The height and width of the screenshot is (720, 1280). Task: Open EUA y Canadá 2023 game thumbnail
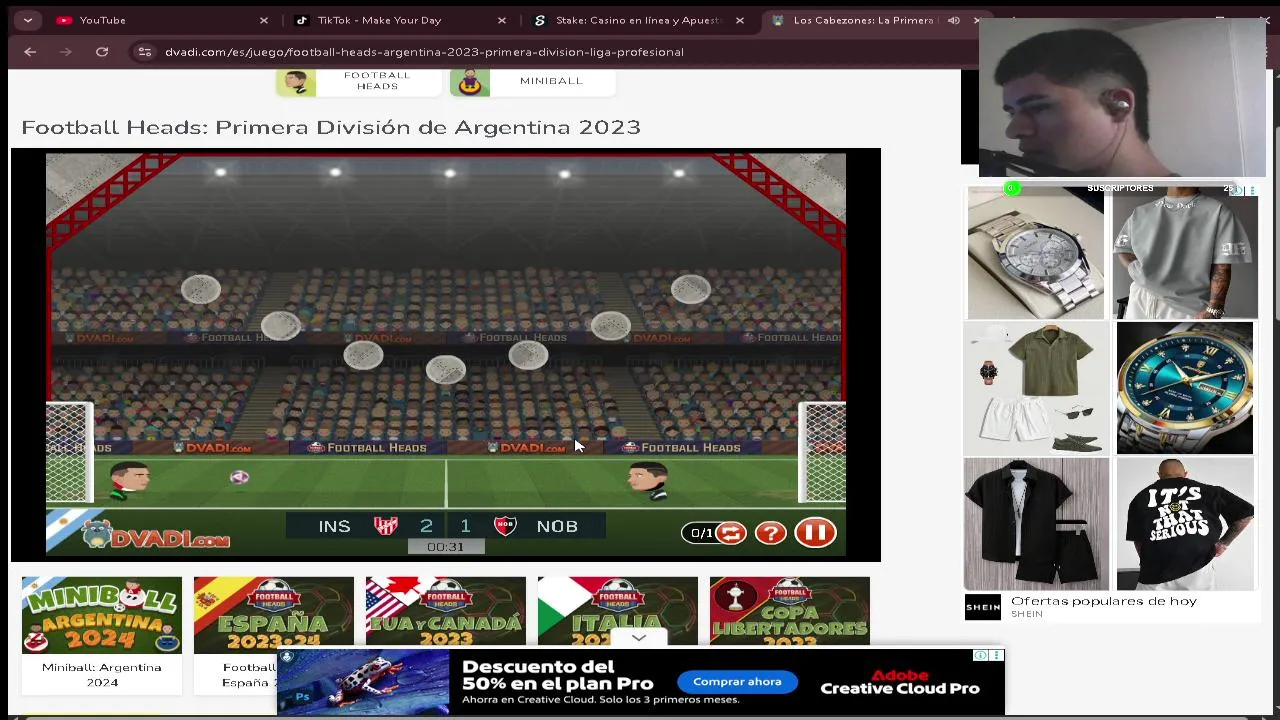(x=445, y=611)
